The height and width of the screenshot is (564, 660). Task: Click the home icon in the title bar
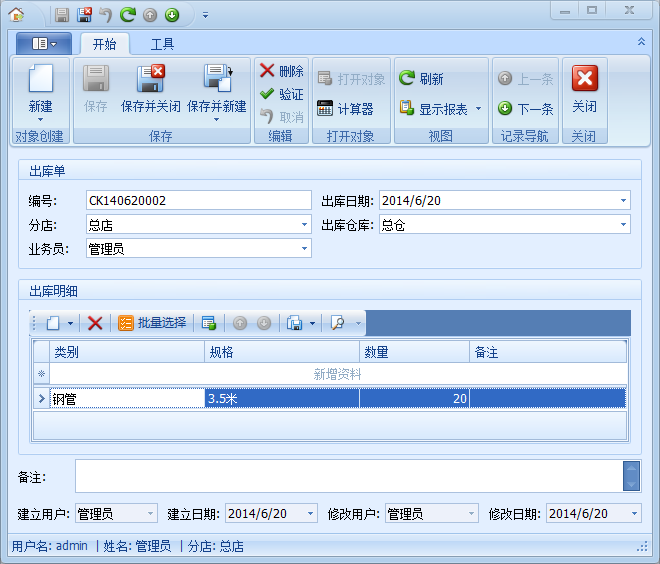click(x=16, y=14)
